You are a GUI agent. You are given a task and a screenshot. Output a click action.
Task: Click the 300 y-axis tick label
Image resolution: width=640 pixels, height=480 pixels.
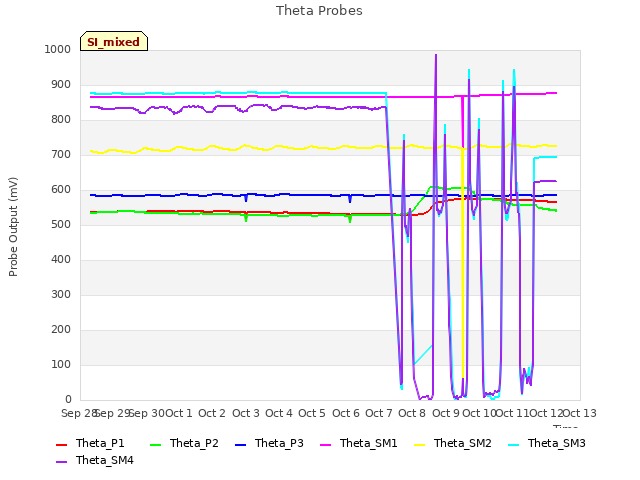61,295
